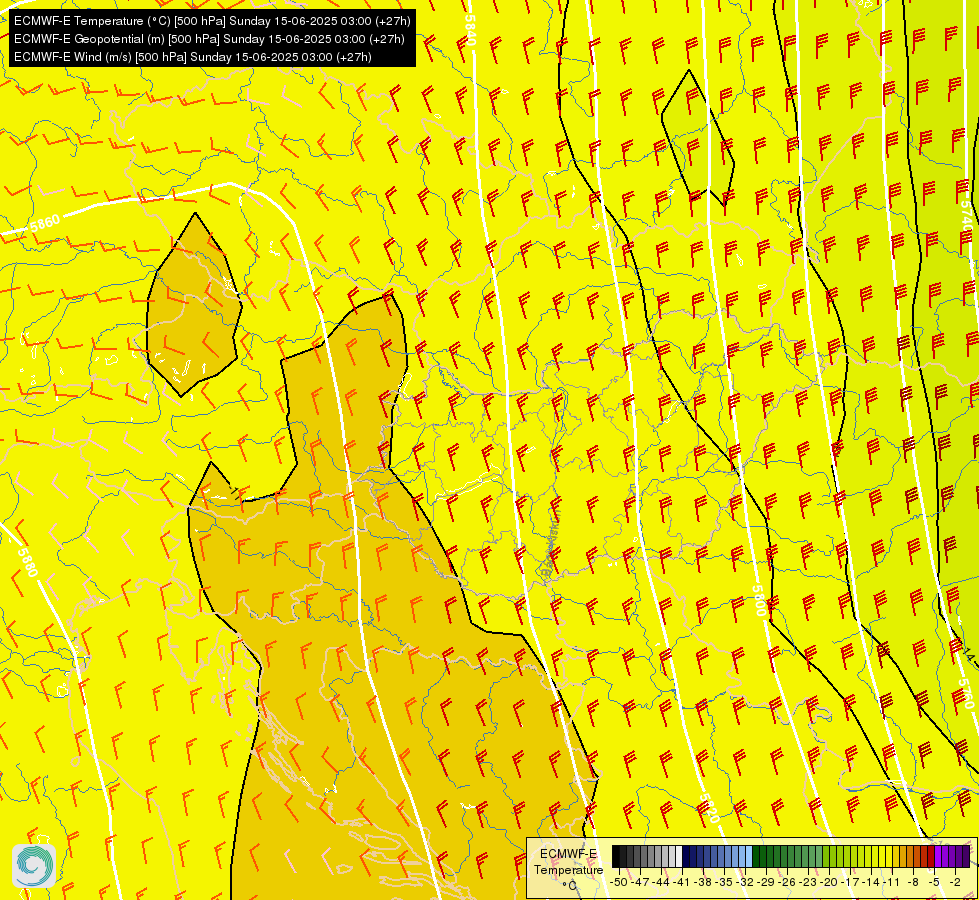Click the -17 legend tick value
Image resolution: width=979 pixels, height=900 pixels.
[850, 882]
